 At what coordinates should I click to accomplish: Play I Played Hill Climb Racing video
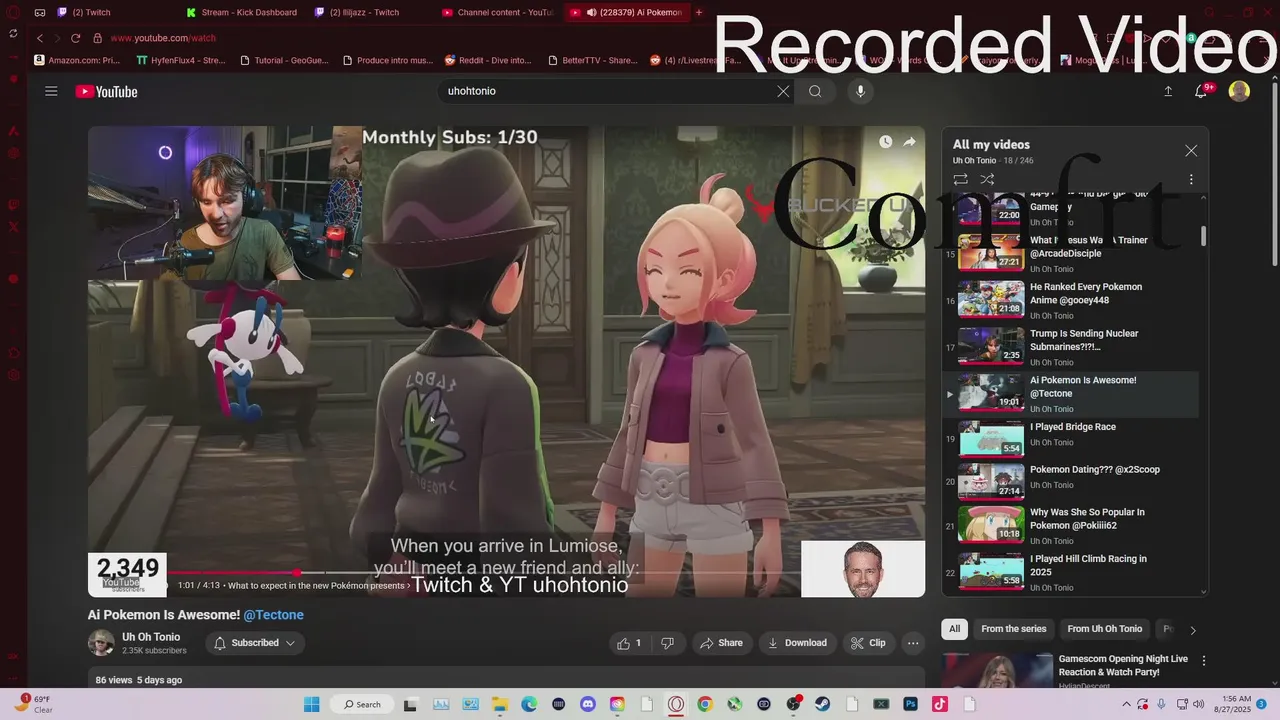point(1070,572)
